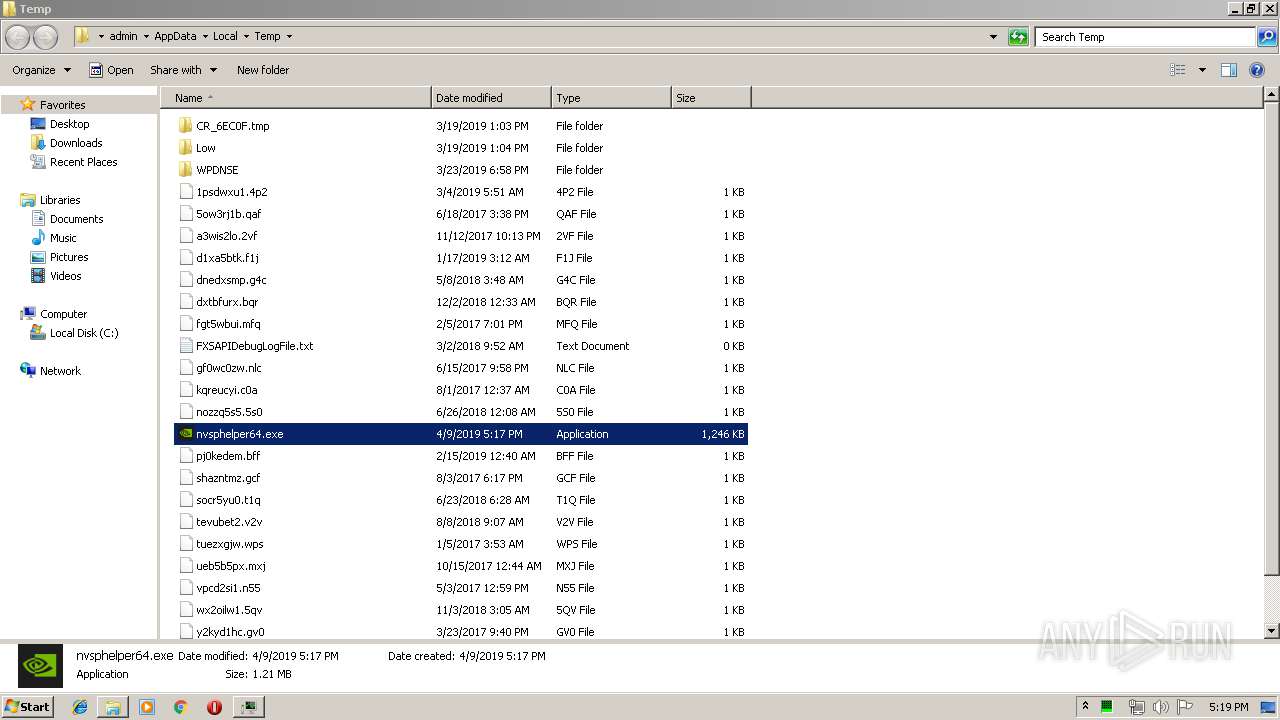Viewport: 1280px width, 720px height.
Task: Change view using the views icon
Action: click(1178, 70)
